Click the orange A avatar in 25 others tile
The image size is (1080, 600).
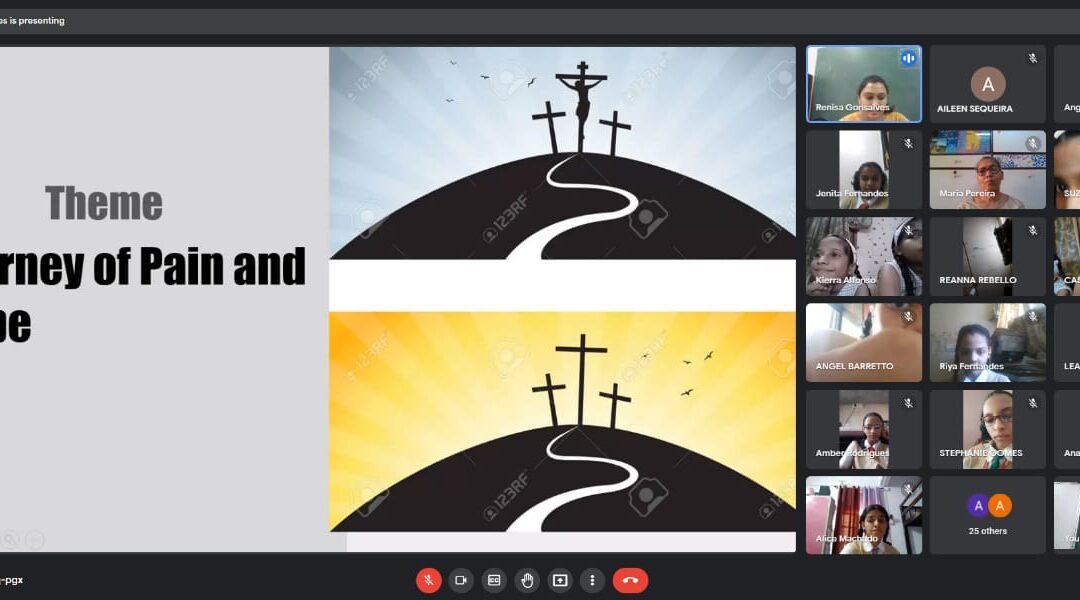999,506
